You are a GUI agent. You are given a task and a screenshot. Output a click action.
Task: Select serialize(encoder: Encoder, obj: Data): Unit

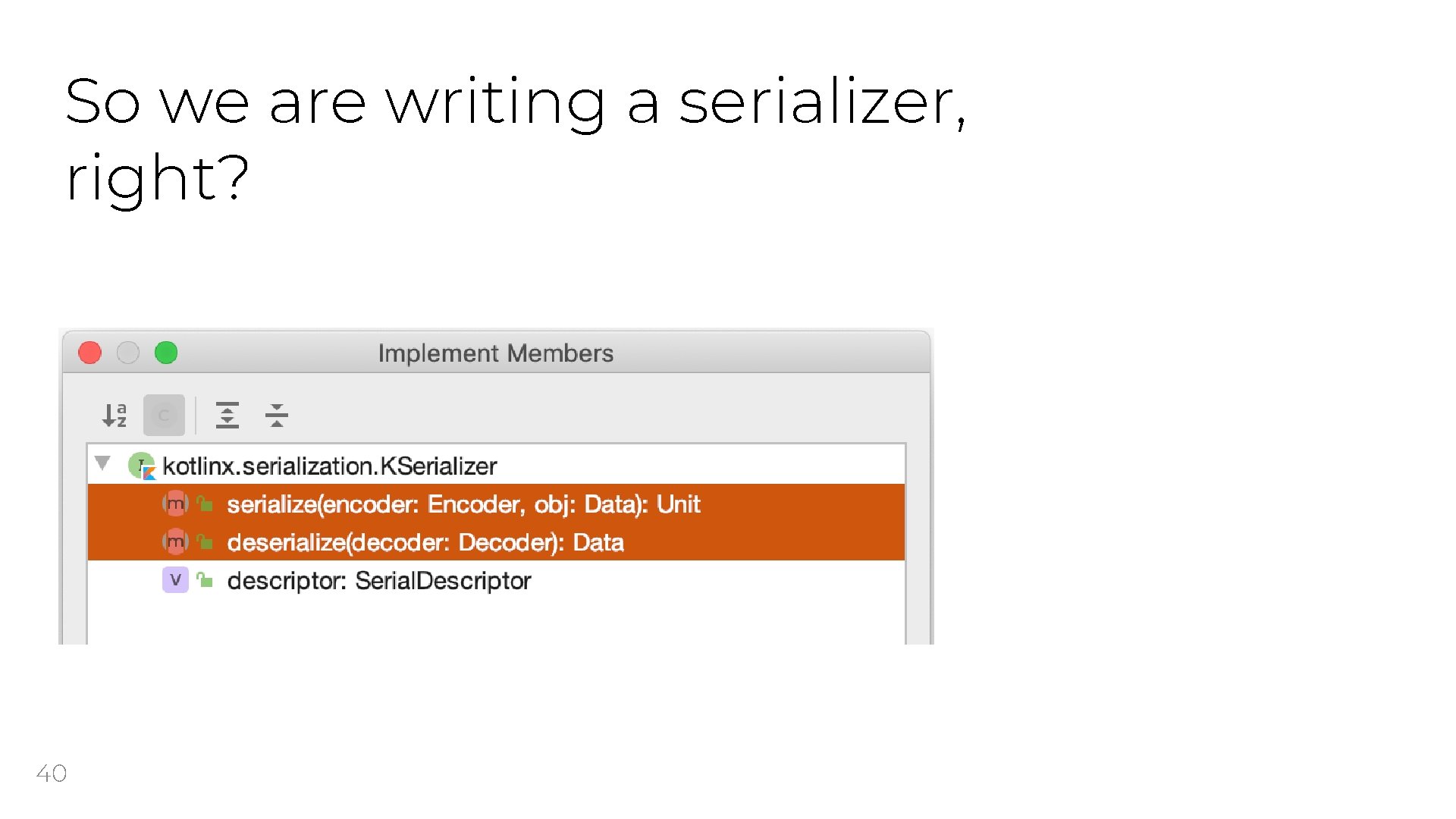point(463,504)
